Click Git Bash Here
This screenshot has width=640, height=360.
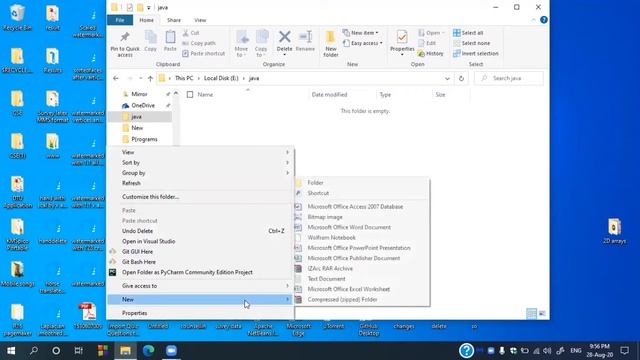pos(200,262)
